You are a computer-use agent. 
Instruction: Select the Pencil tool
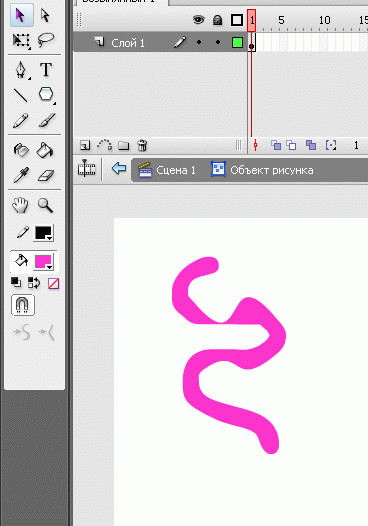click(21, 120)
